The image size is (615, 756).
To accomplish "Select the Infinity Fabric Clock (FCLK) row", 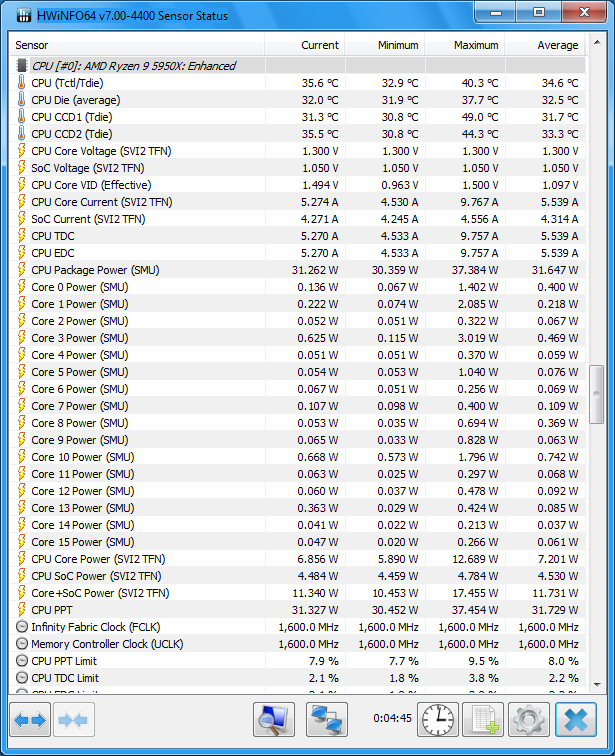I will coord(94,627).
